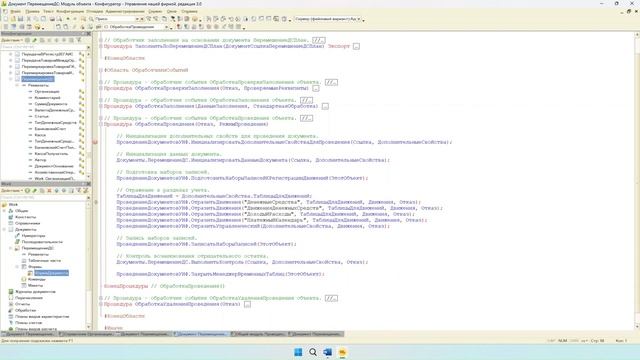Select Организация attribute in upper tree
The image size is (640, 360).
pos(47,91)
